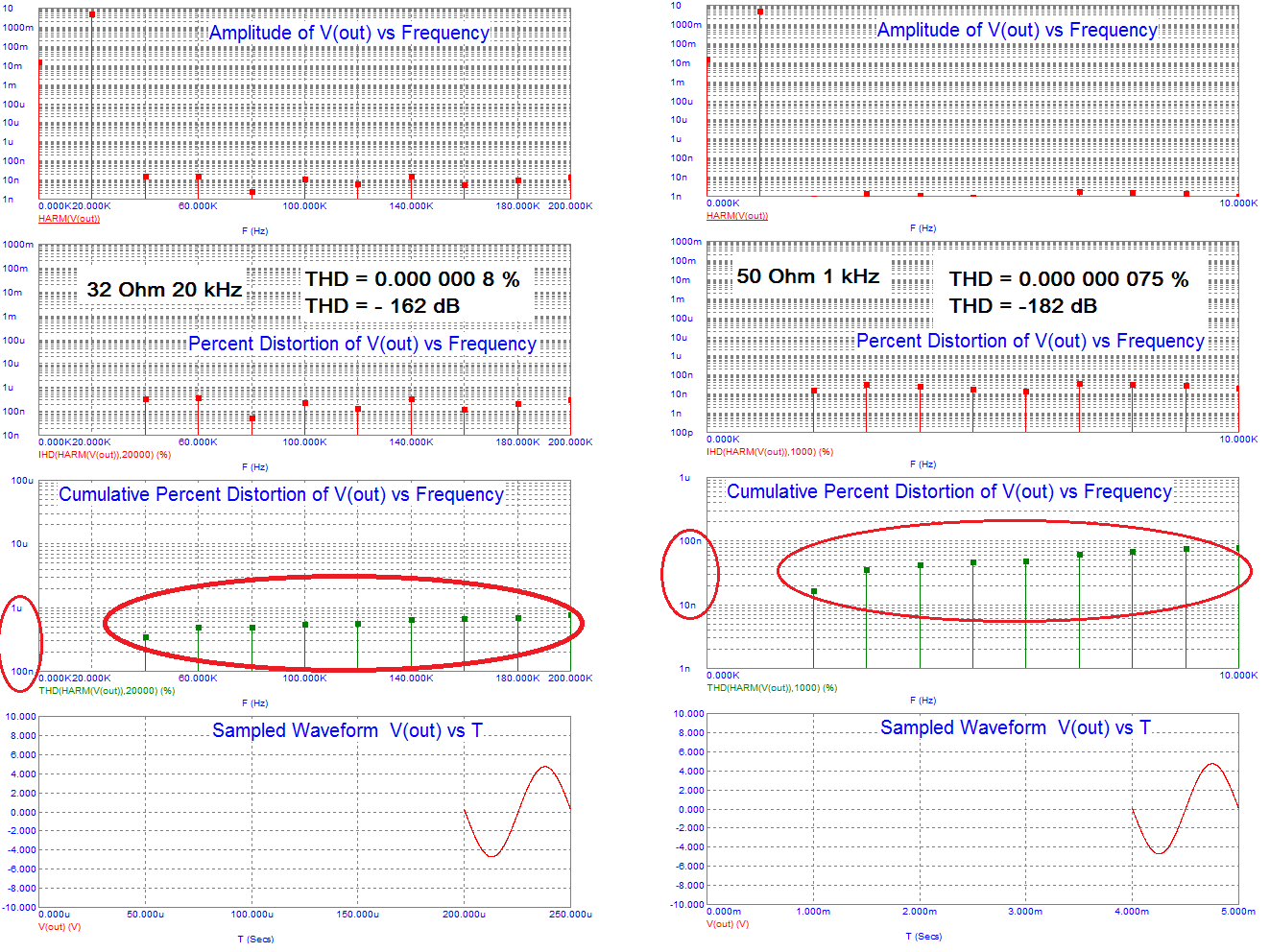Select the "THD = 0.000 000 8 %" label
The image size is (1270, 952).
click(x=413, y=279)
